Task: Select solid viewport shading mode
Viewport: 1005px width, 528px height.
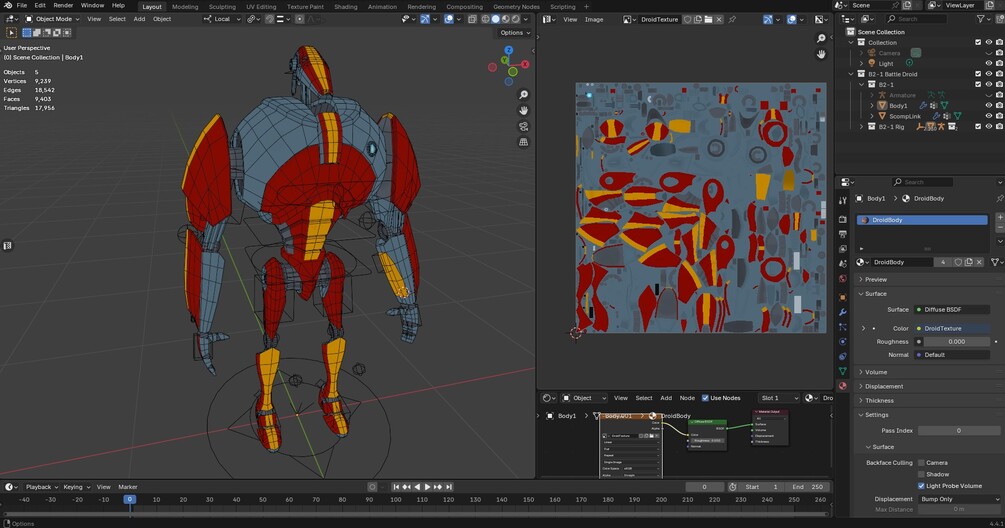Action: coord(495,19)
